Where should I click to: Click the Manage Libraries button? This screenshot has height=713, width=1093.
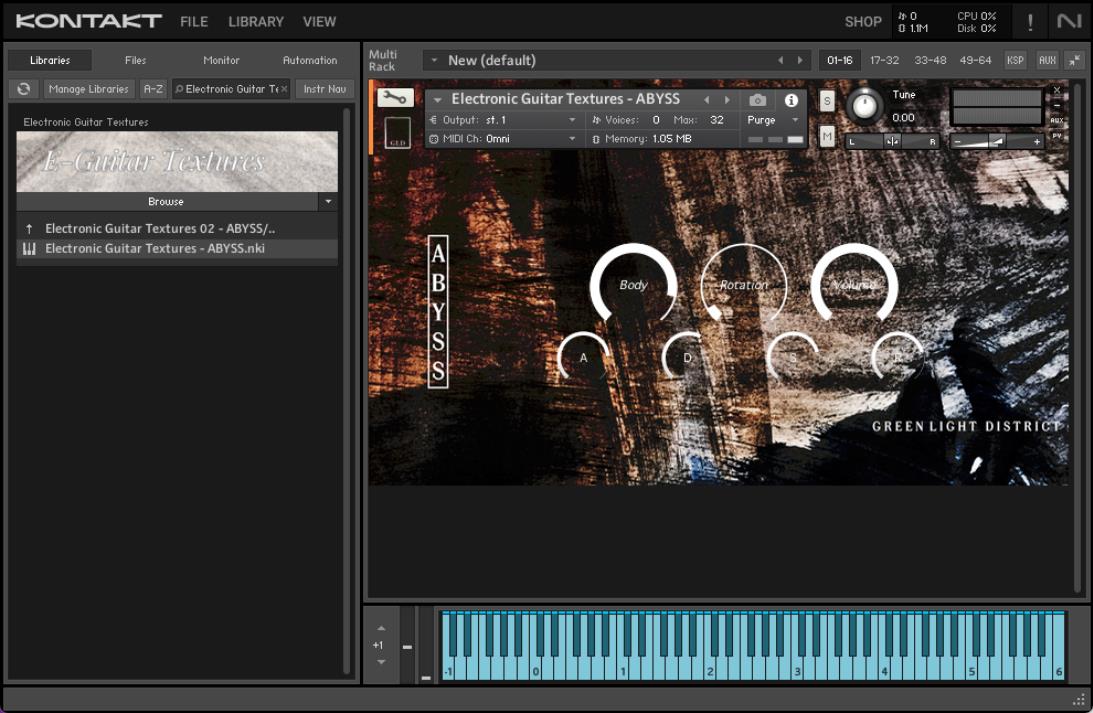point(88,89)
